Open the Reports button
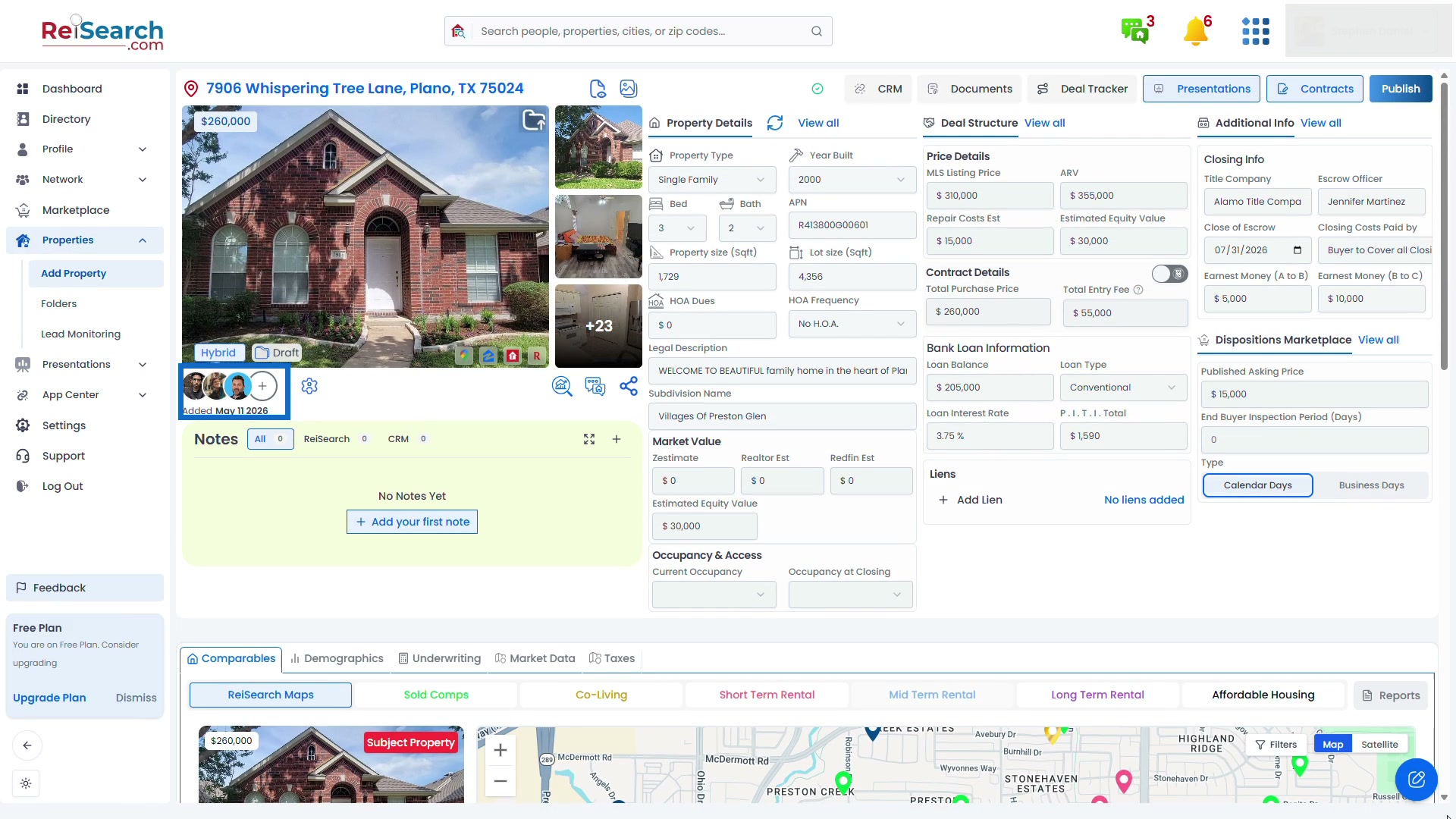The image size is (1456, 819). click(1391, 695)
